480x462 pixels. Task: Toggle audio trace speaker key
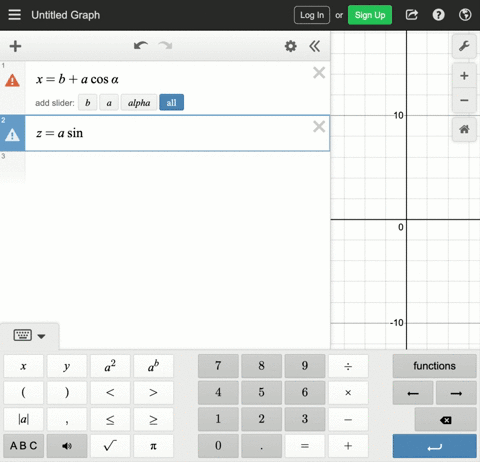point(67,446)
